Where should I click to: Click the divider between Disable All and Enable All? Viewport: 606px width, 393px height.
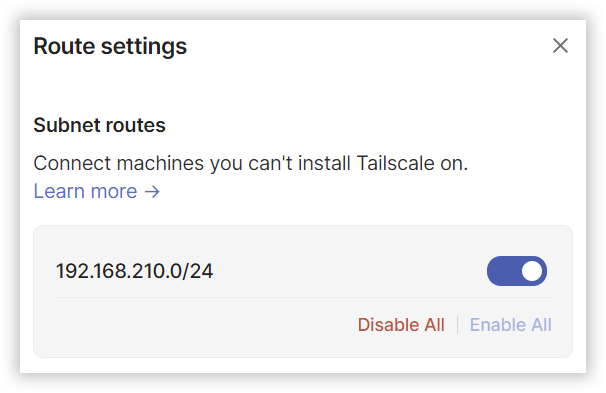point(457,325)
